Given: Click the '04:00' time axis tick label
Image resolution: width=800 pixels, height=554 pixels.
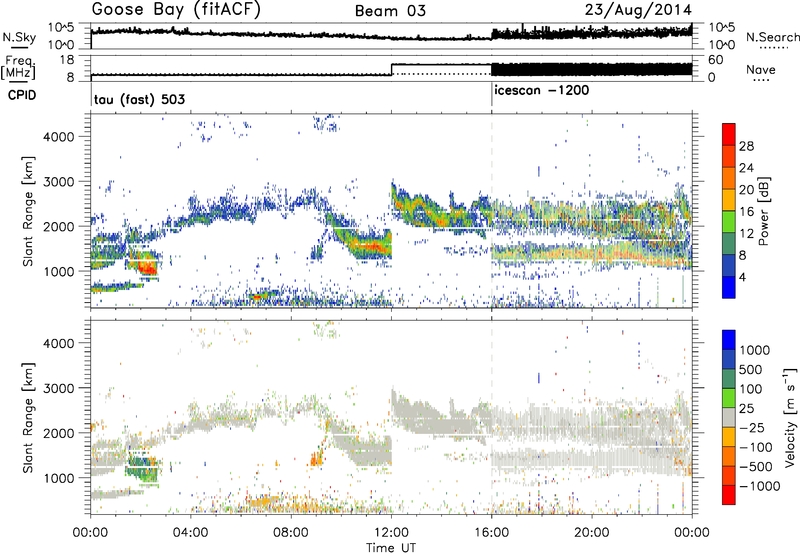Looking at the screenshot, I should pos(191,533).
